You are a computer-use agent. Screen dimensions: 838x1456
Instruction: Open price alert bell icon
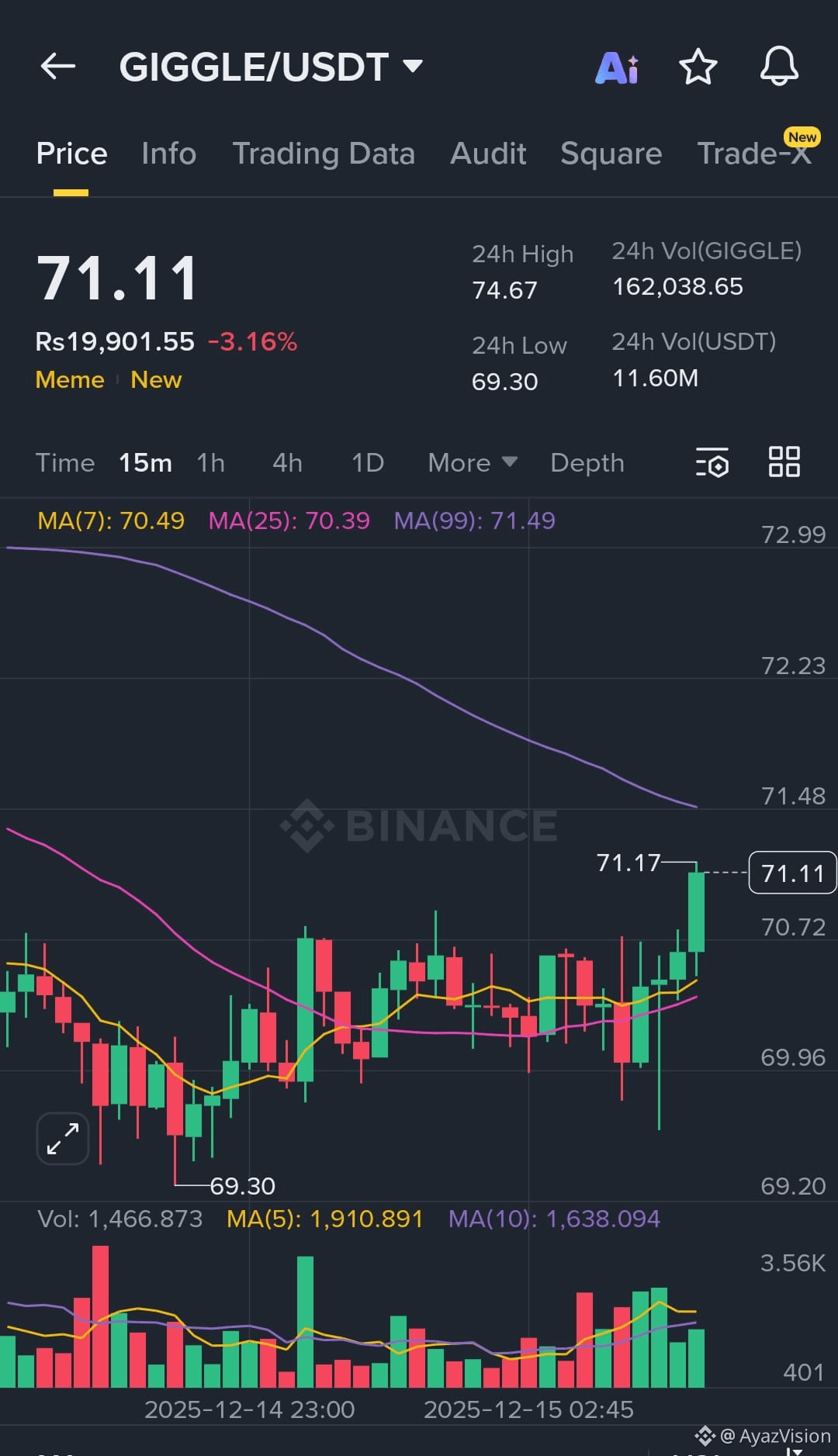(779, 67)
